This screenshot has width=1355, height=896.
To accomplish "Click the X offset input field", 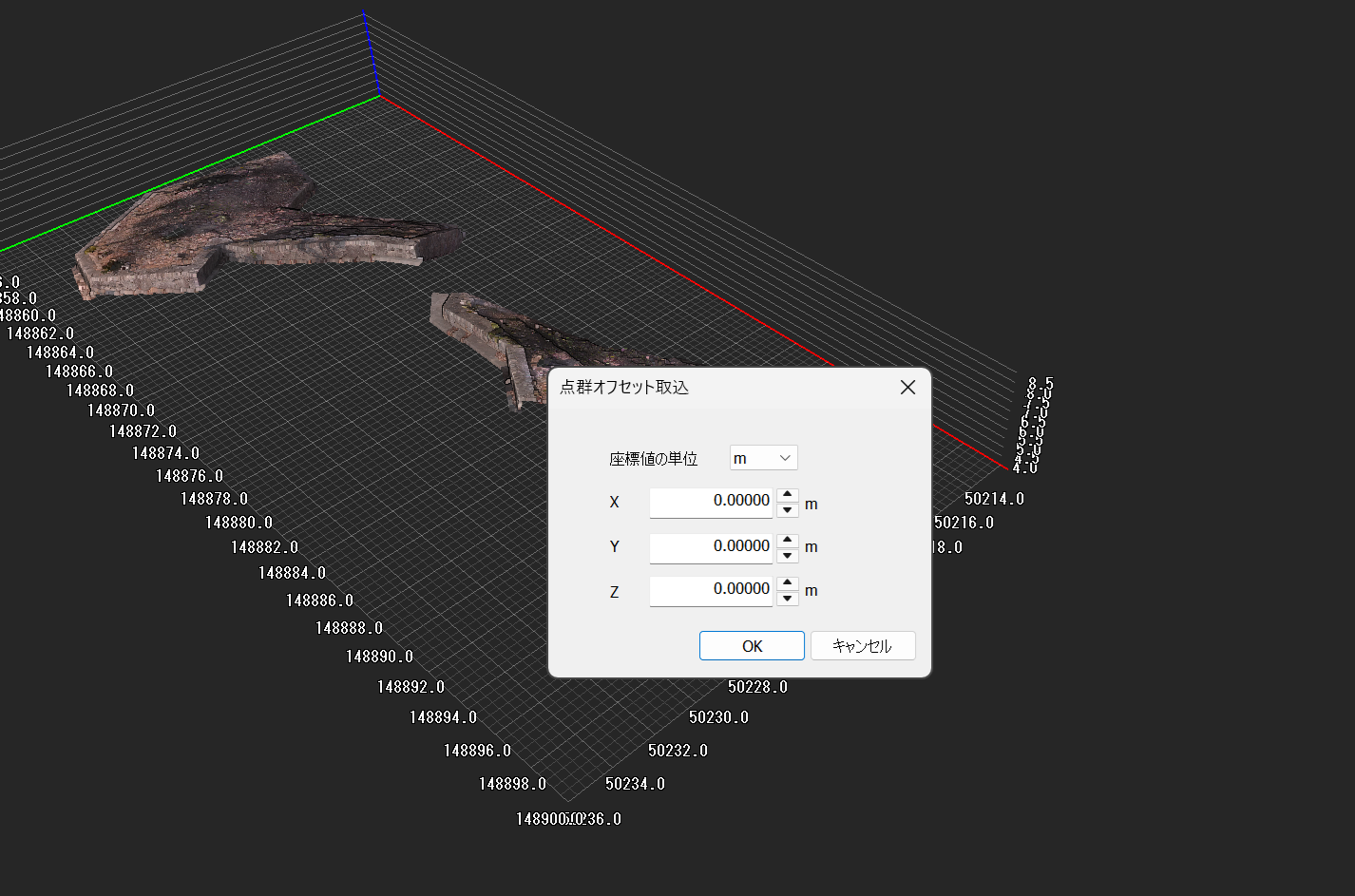I will click(x=711, y=502).
